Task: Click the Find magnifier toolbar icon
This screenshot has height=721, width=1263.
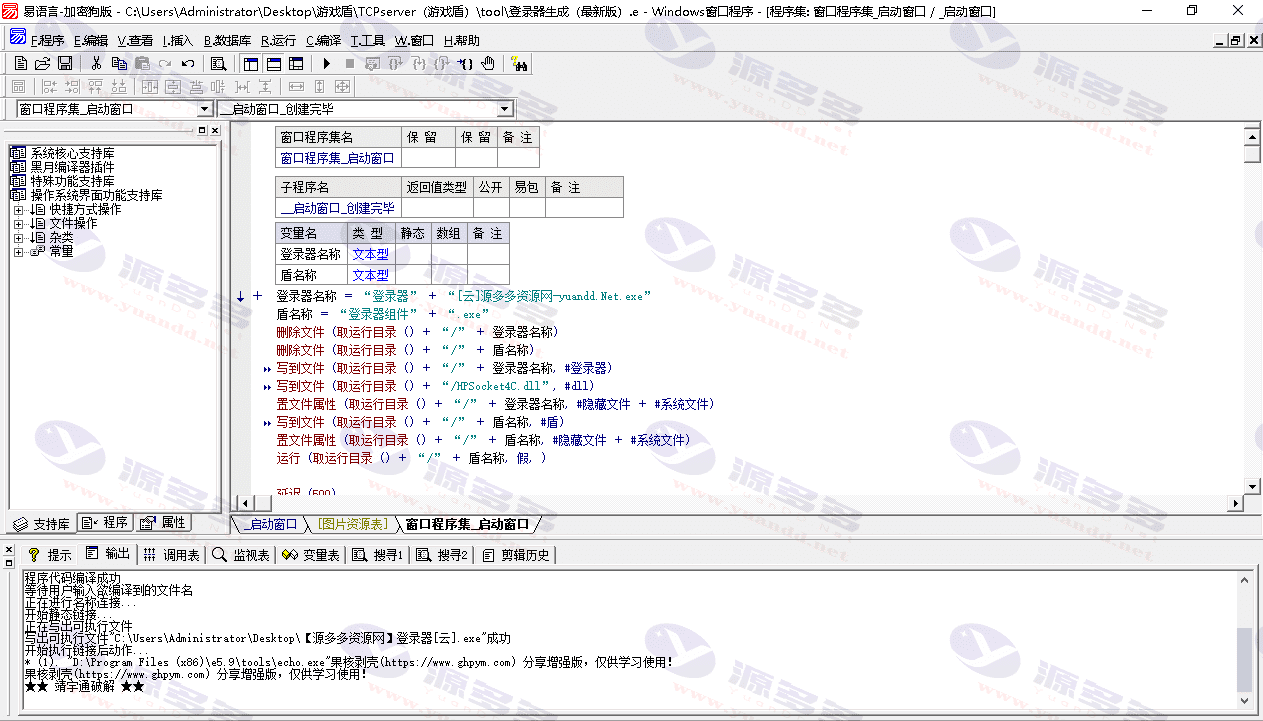Action: [x=218, y=63]
